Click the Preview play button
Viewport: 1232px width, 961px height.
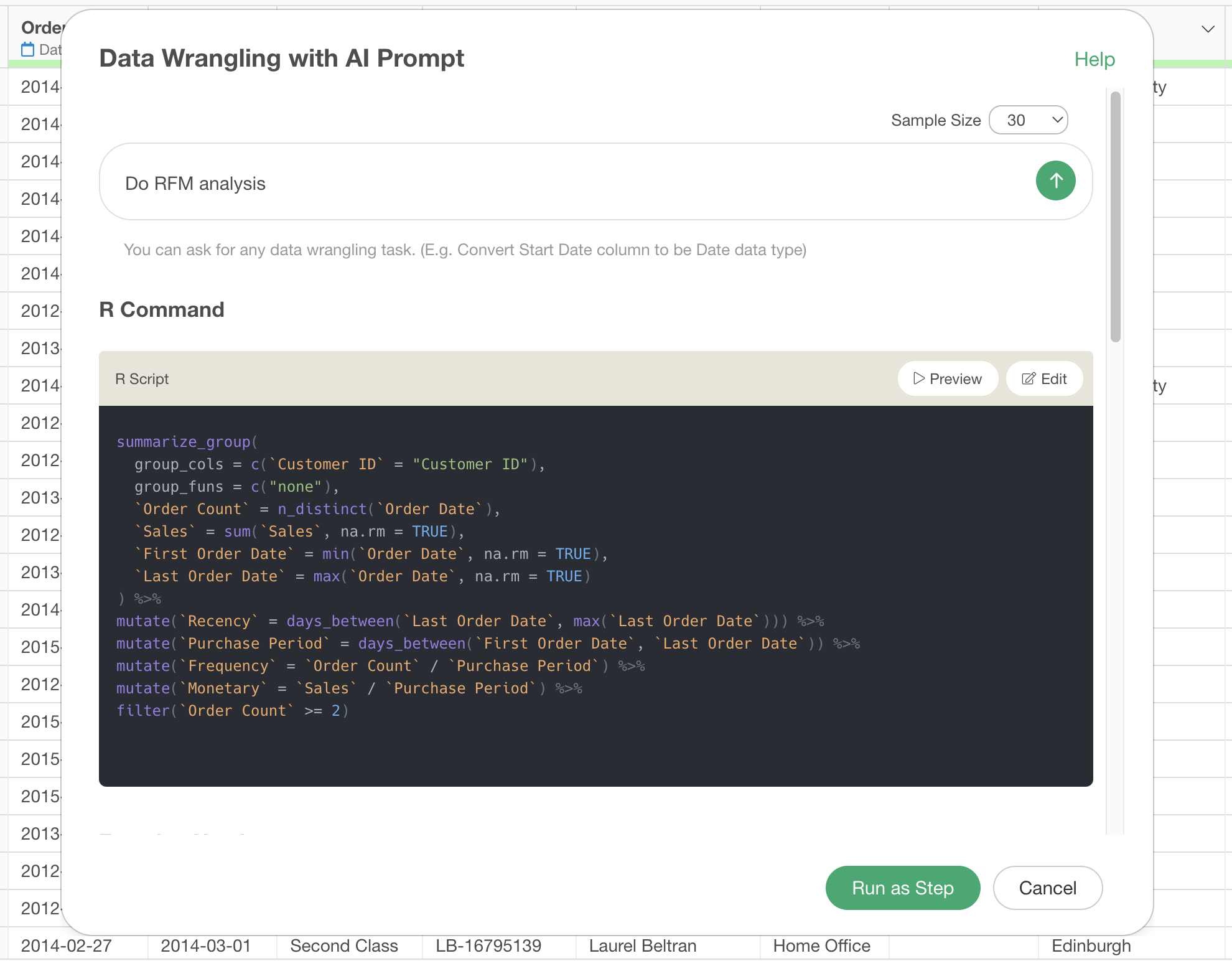(948, 378)
